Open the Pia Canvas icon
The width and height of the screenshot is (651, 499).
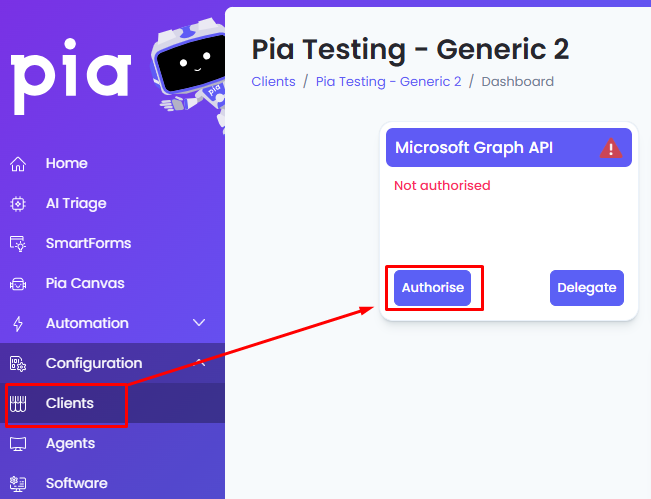point(18,284)
